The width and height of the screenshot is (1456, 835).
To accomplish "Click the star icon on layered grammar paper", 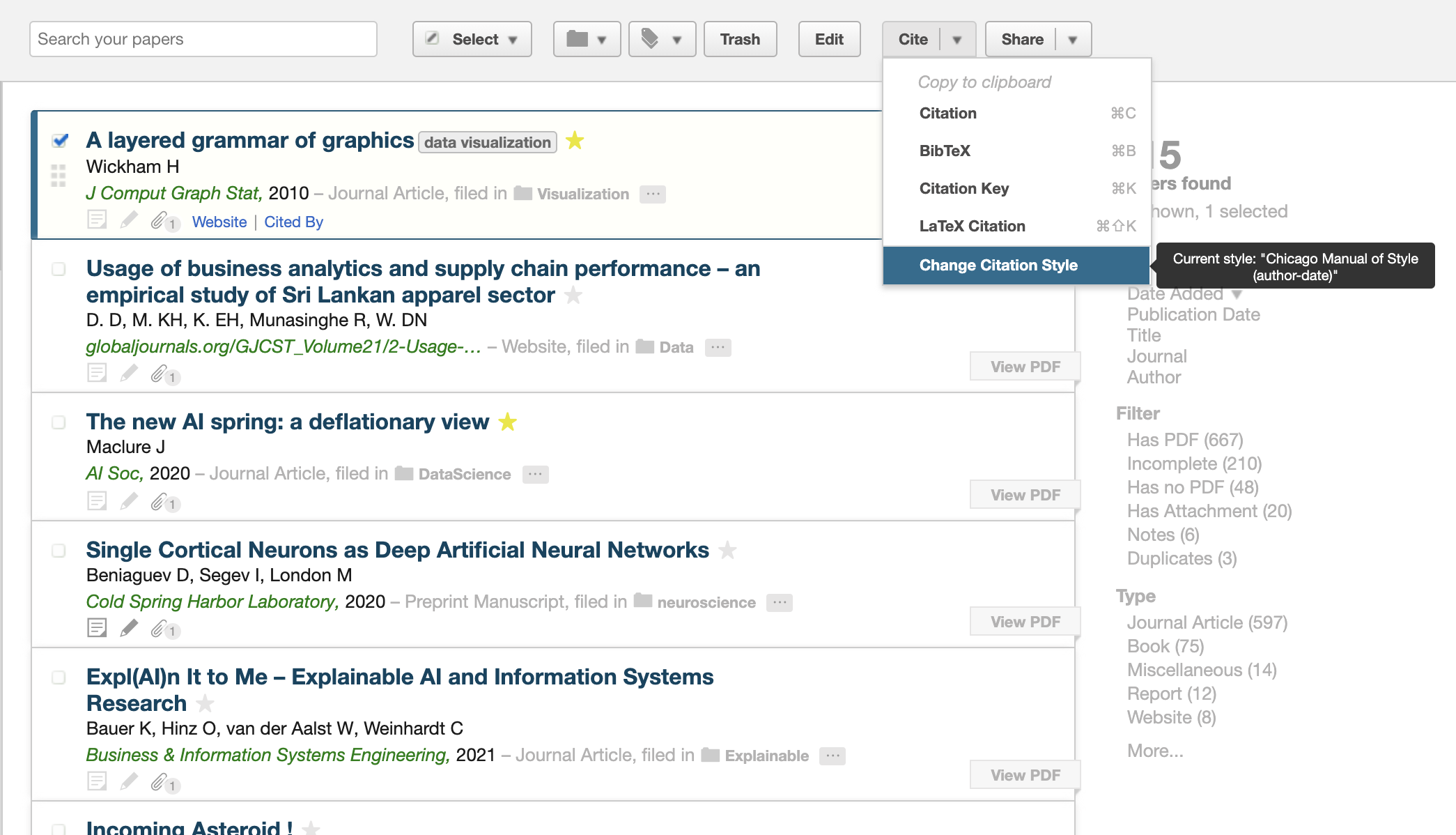I will pyautogui.click(x=576, y=140).
